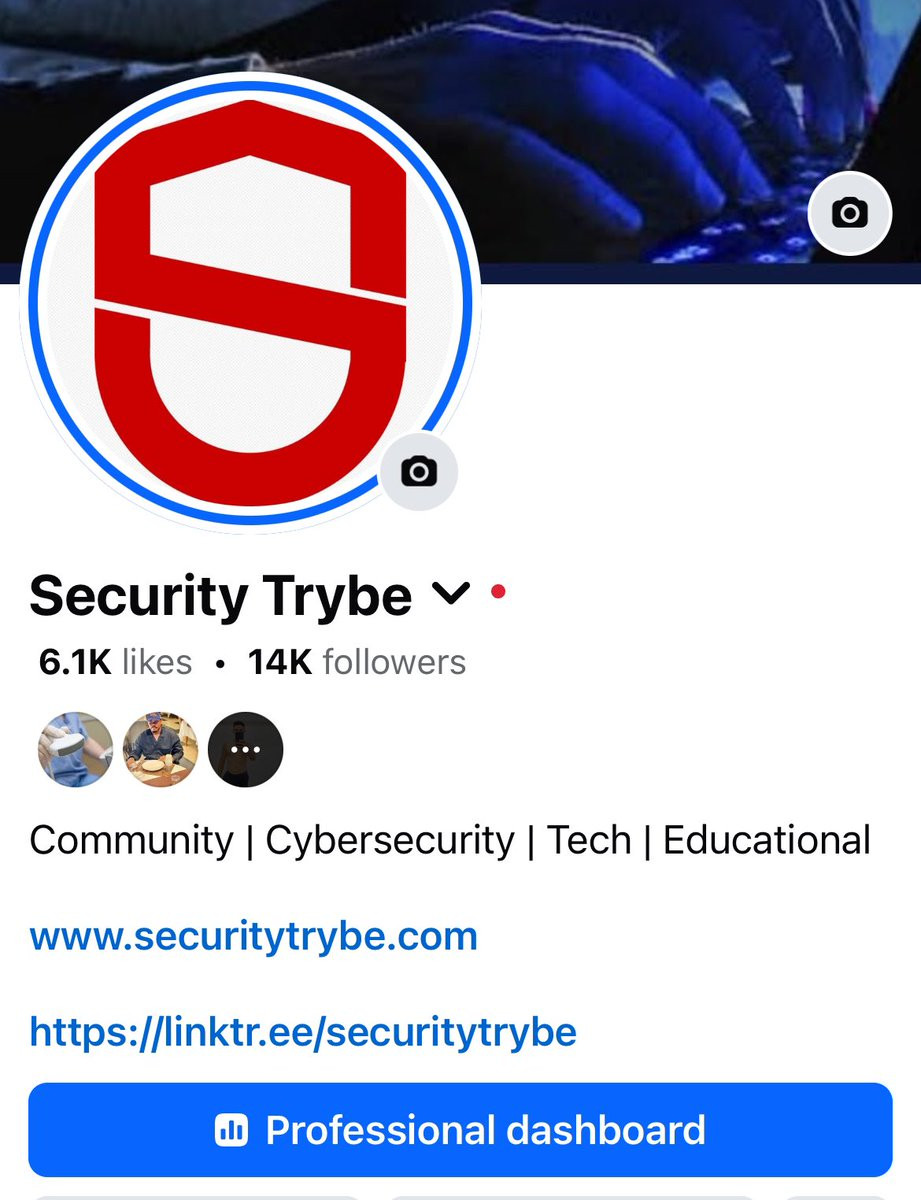Tap the Community Cybersecurity Tech Educational bio

pos(450,840)
